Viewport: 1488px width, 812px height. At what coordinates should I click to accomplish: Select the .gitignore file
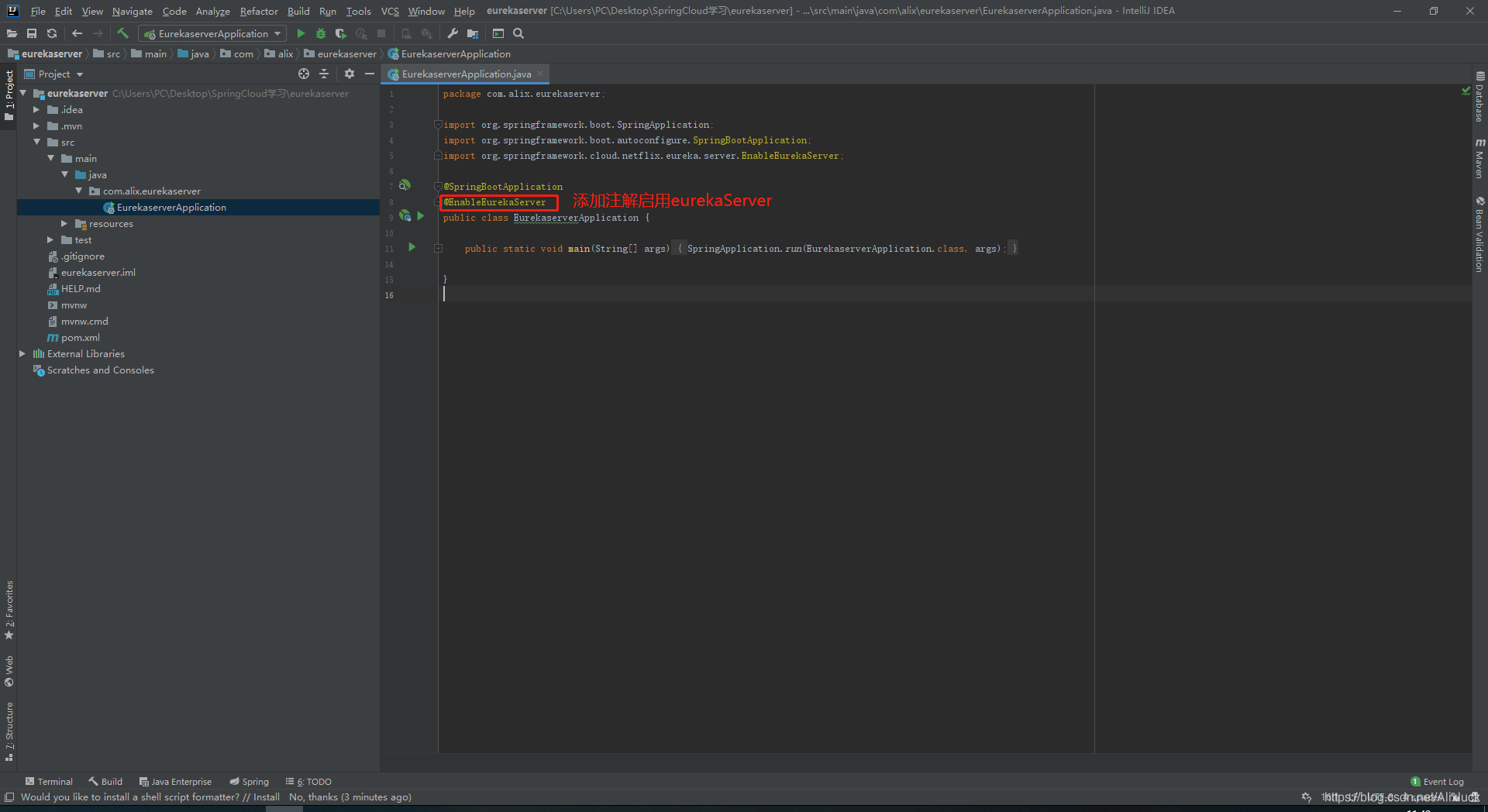(x=82, y=256)
